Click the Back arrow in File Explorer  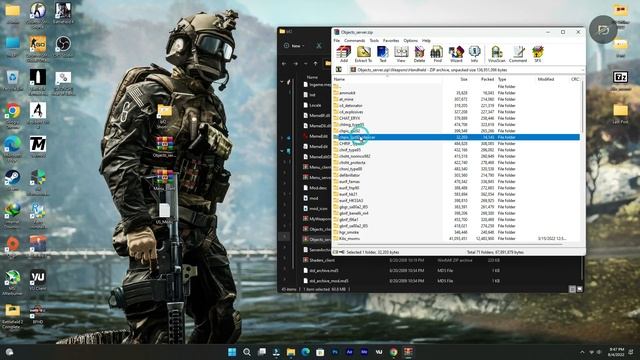(284, 64)
